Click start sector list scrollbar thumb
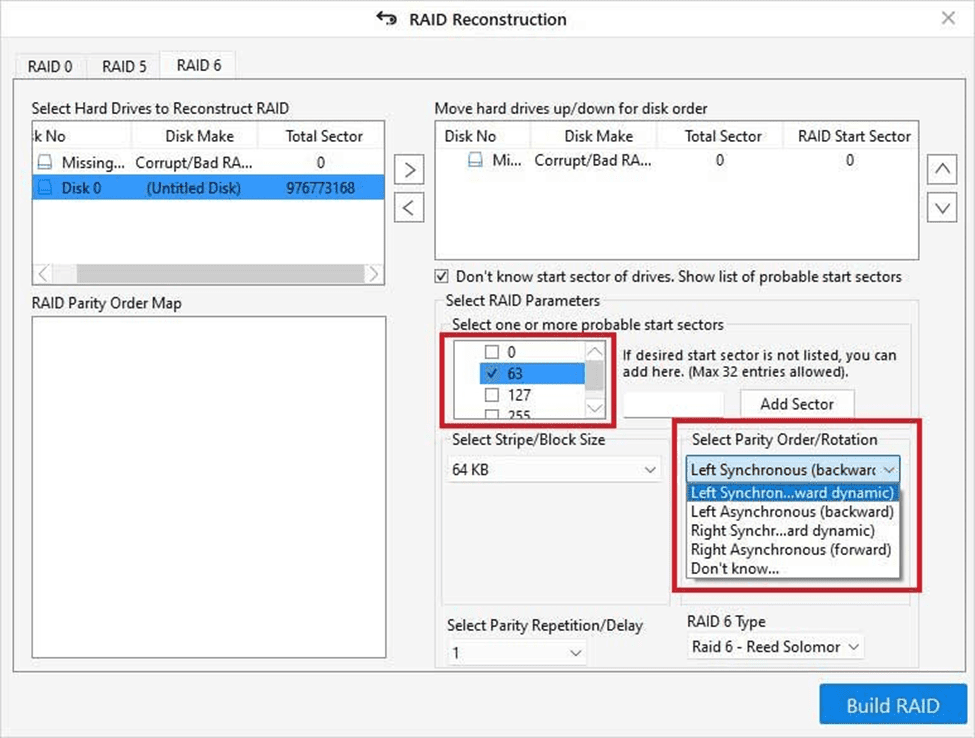The height and width of the screenshot is (738, 975). click(x=594, y=376)
